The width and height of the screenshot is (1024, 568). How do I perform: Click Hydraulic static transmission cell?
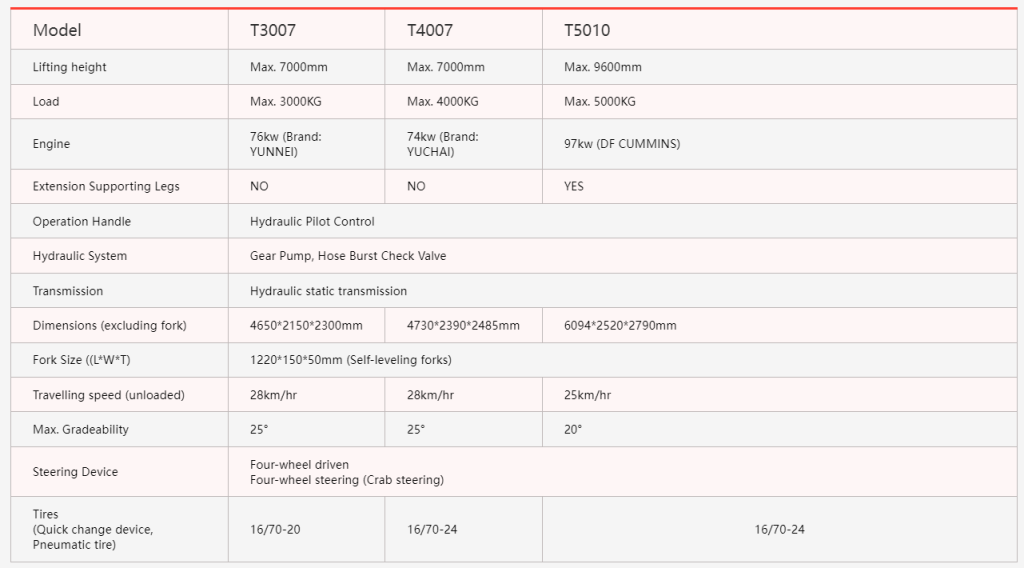pos(328,291)
